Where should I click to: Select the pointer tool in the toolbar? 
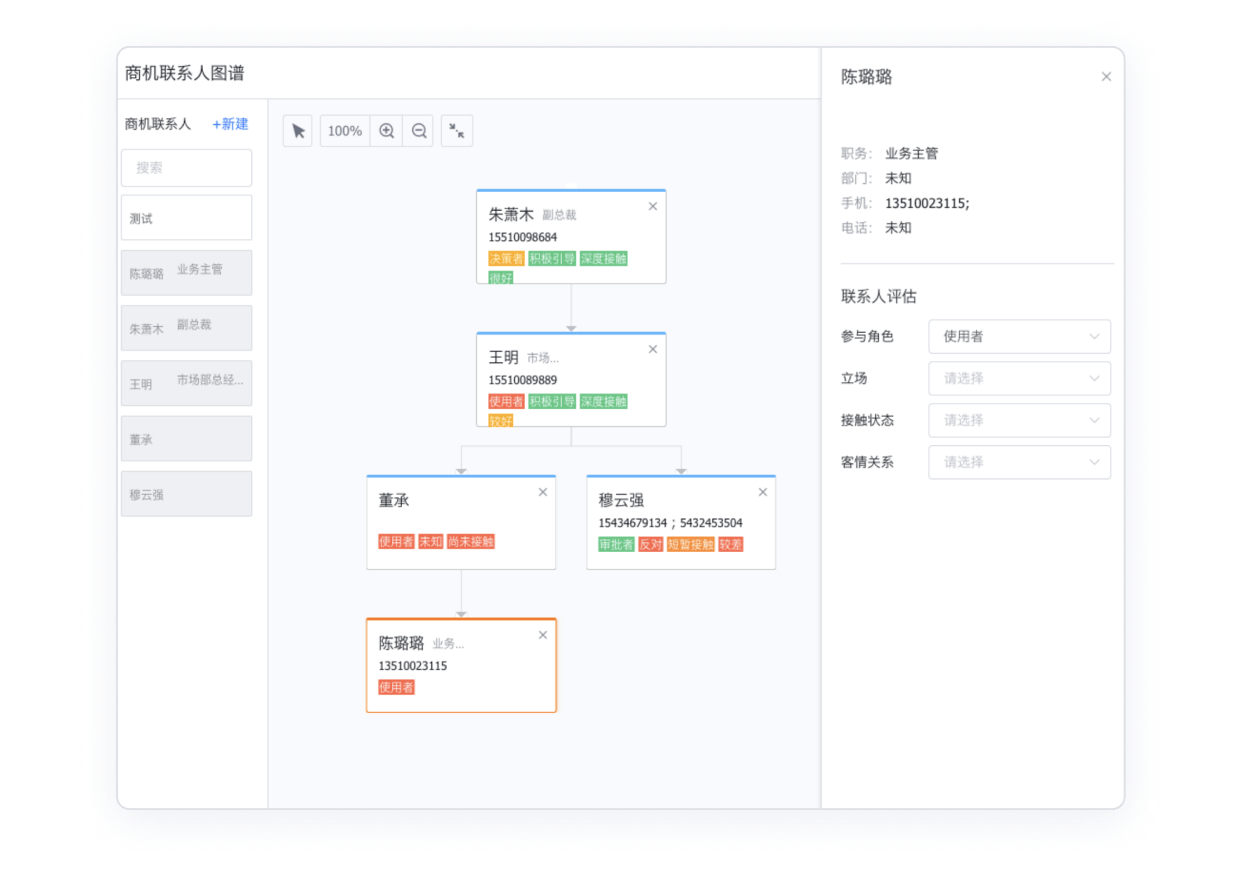pyautogui.click(x=297, y=130)
